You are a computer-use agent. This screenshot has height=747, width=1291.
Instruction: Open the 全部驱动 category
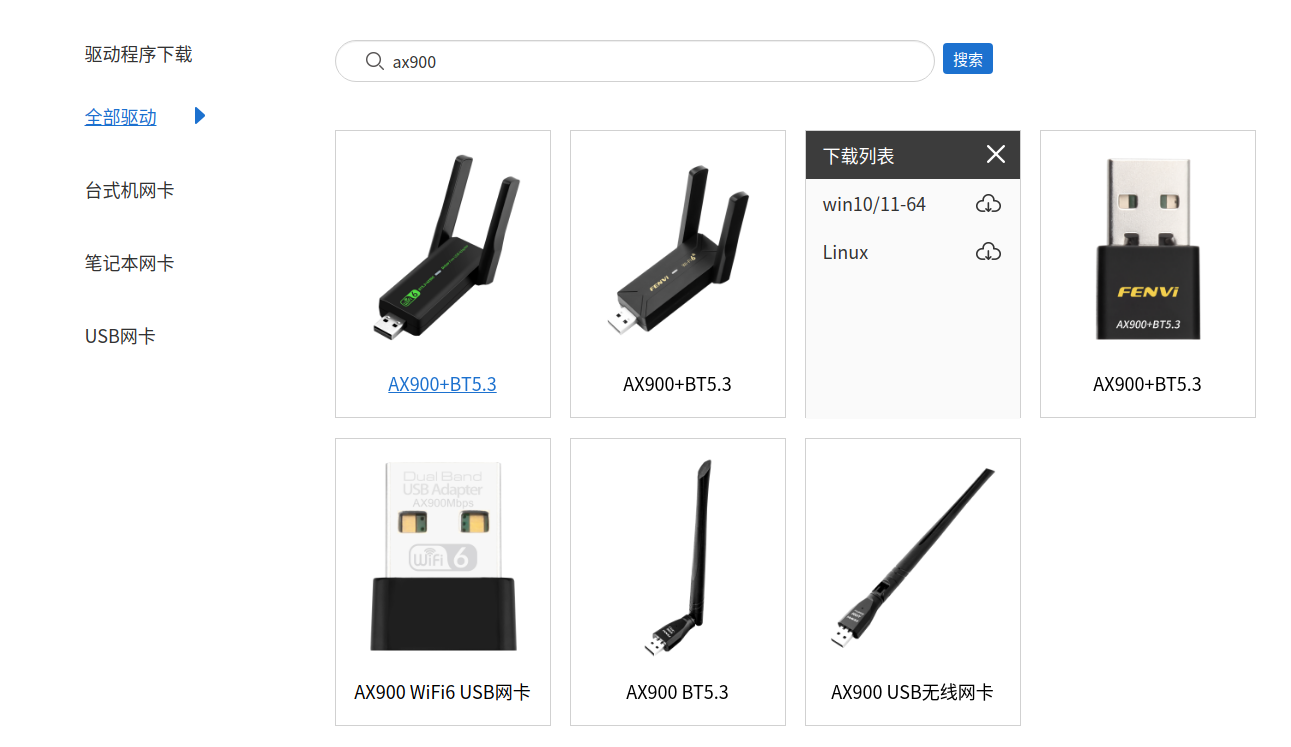121,117
